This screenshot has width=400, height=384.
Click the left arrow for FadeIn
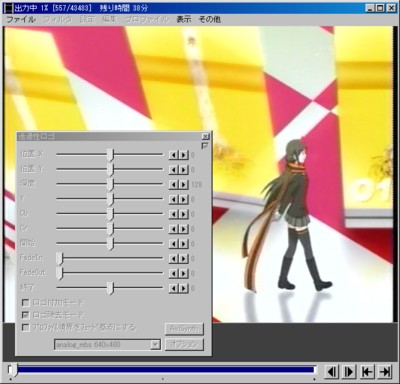(174, 258)
